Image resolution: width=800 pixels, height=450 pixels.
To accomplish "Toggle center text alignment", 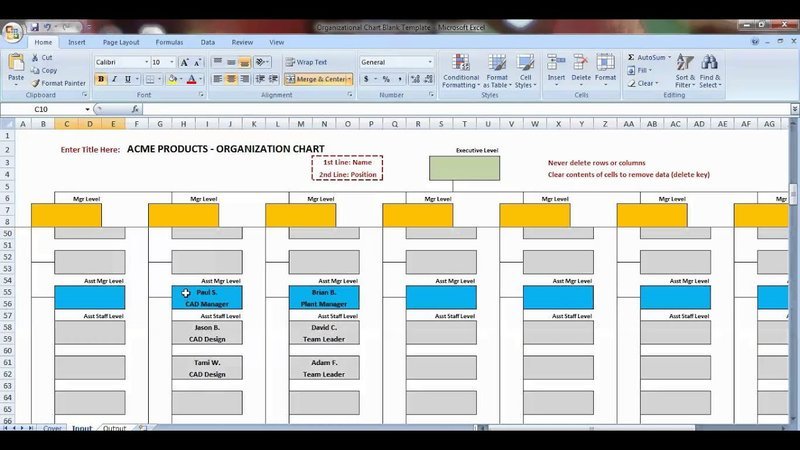I will (x=231, y=79).
